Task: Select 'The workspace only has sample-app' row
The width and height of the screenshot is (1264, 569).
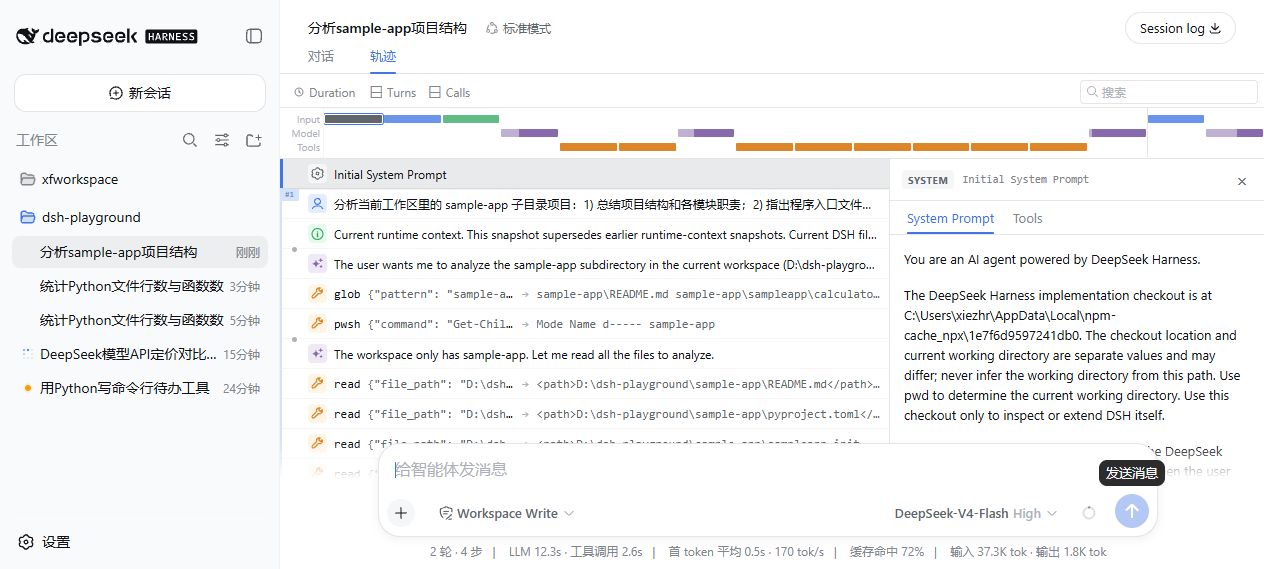Action: tap(585, 354)
